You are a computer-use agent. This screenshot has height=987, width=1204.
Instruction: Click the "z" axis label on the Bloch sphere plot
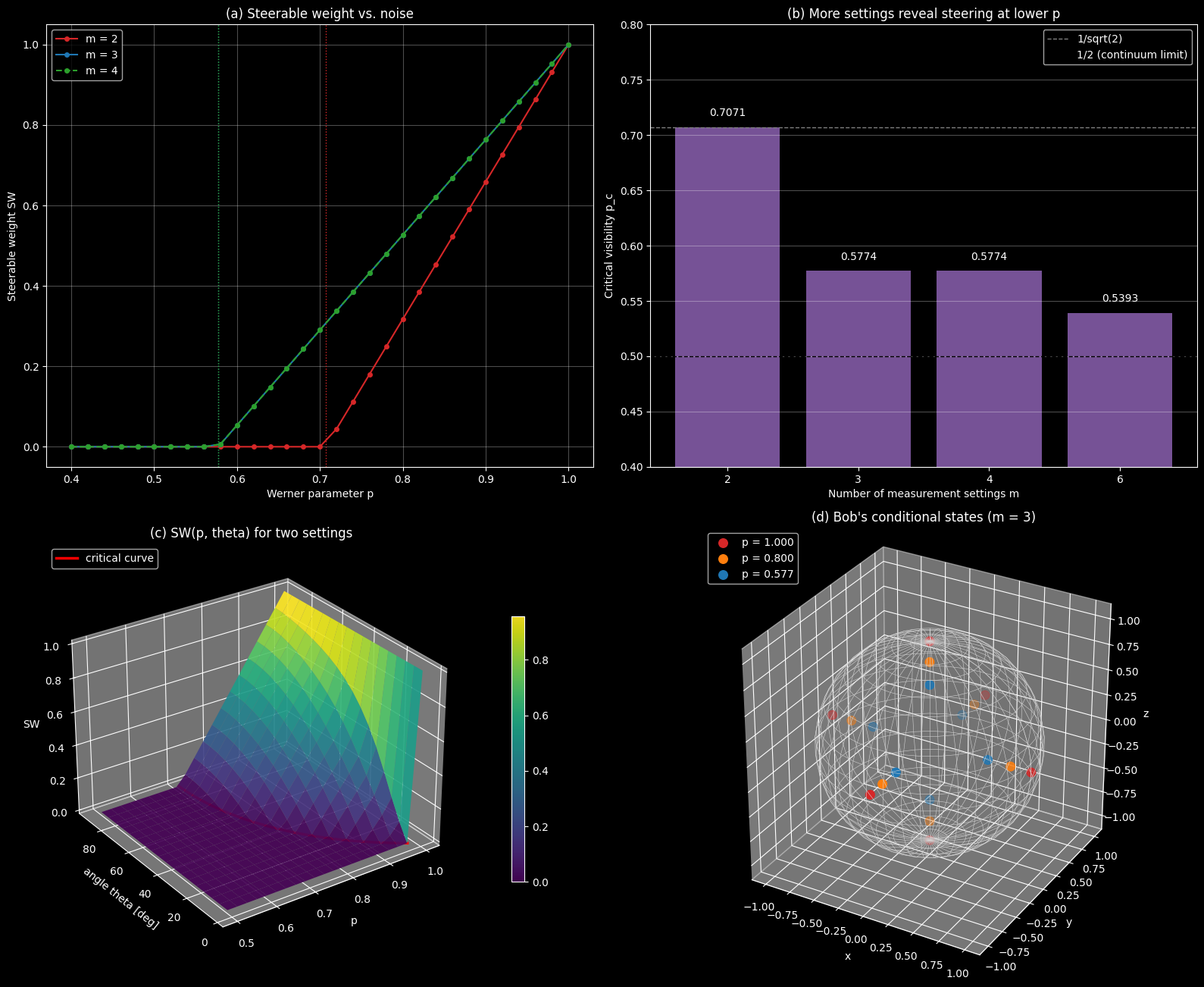coord(1146,714)
